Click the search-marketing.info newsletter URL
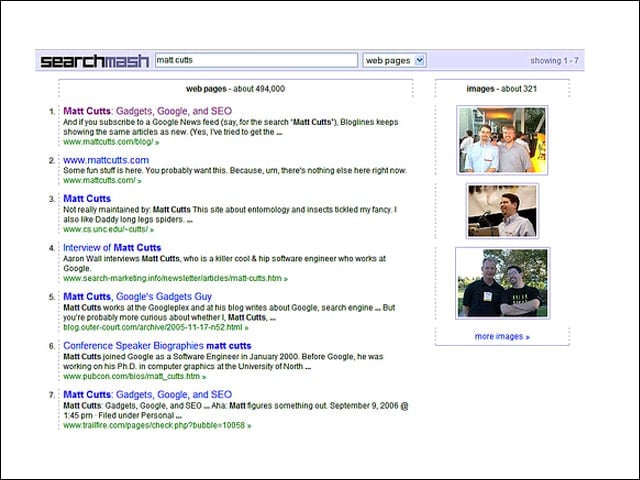The width and height of the screenshot is (640, 480). (175, 278)
